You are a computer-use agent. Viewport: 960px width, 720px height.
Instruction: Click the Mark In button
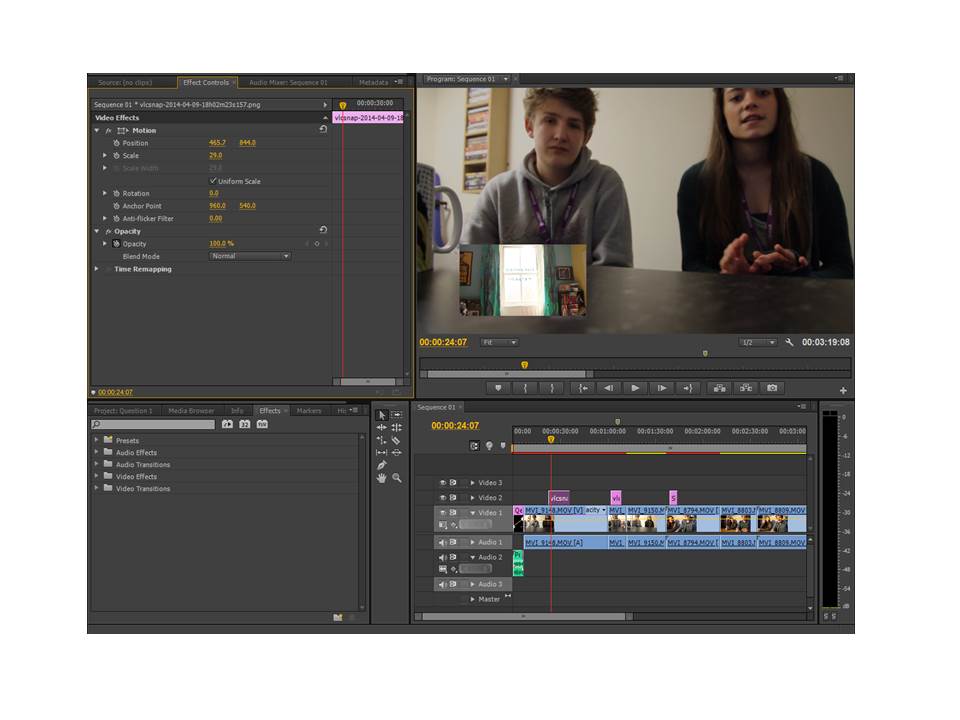click(525, 388)
